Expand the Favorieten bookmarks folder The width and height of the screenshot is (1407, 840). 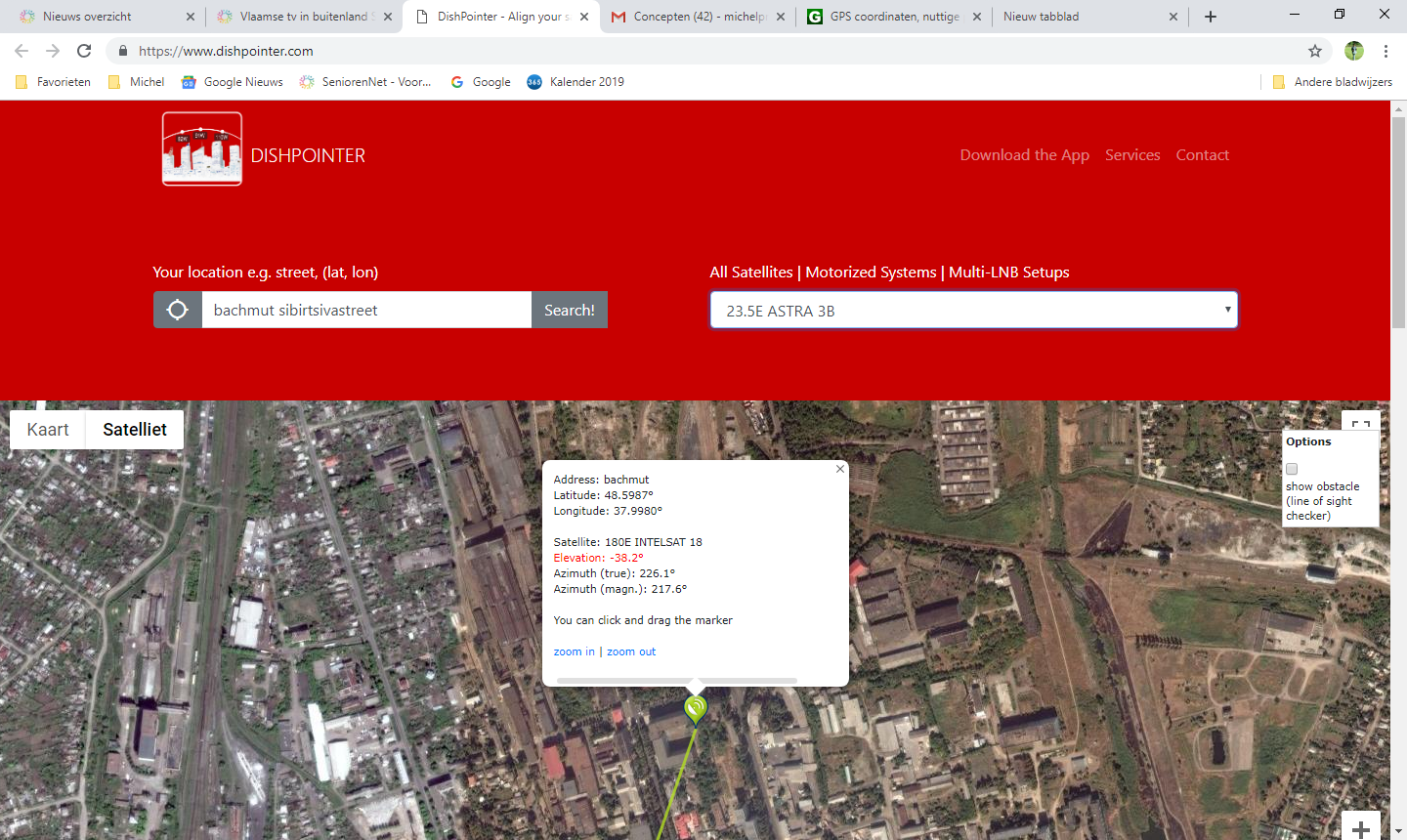[x=54, y=82]
